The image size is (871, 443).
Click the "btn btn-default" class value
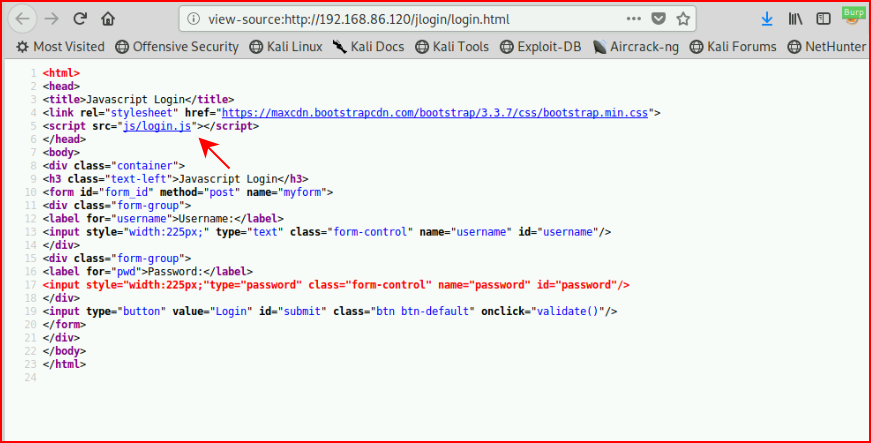(422, 311)
